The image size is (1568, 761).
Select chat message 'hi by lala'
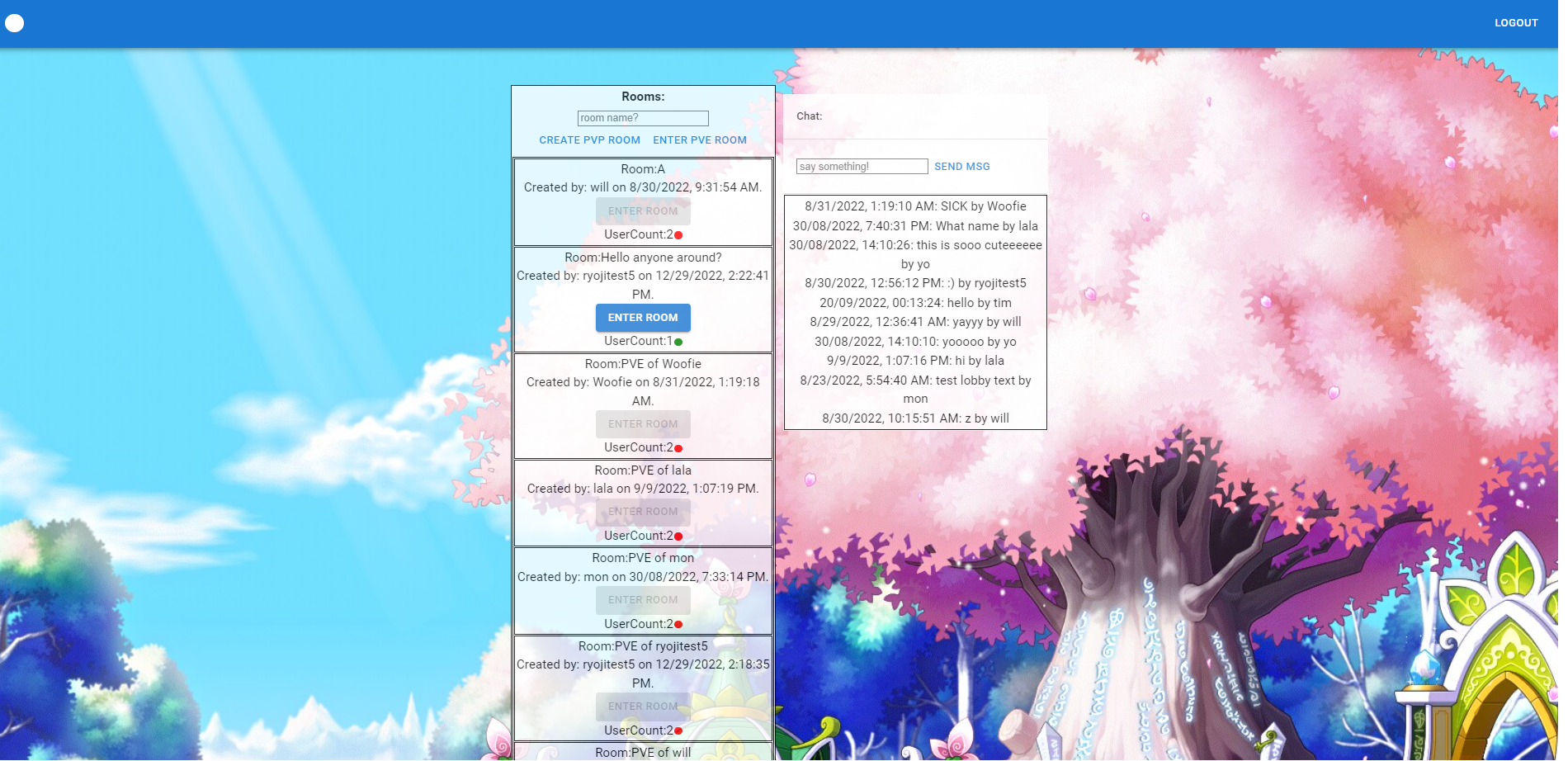pyautogui.click(x=915, y=361)
